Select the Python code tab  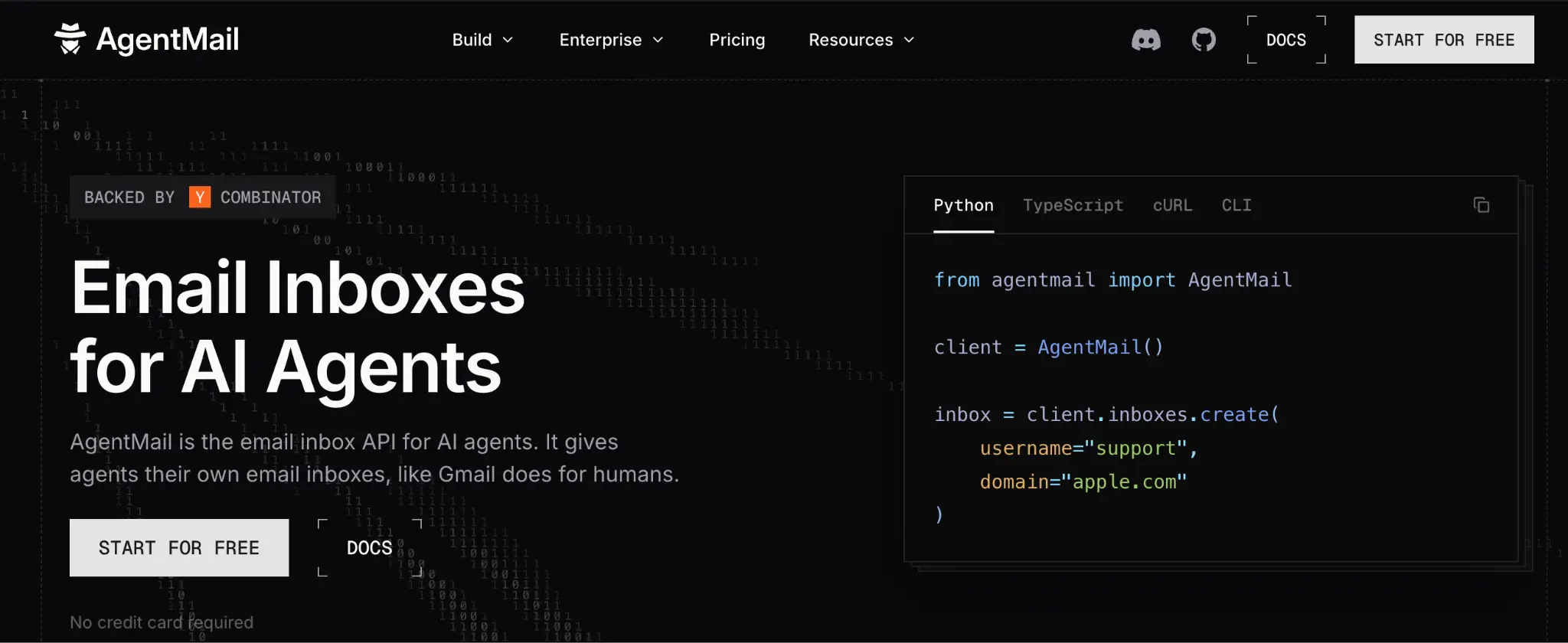pos(963,205)
